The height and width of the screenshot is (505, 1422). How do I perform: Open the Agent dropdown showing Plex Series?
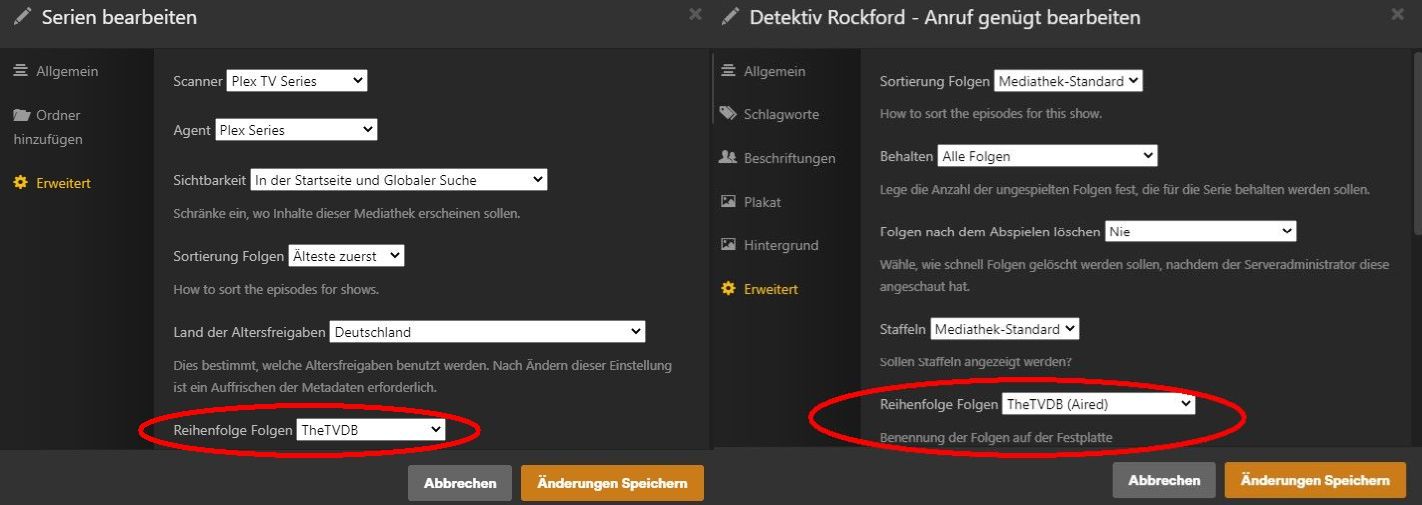click(x=296, y=130)
